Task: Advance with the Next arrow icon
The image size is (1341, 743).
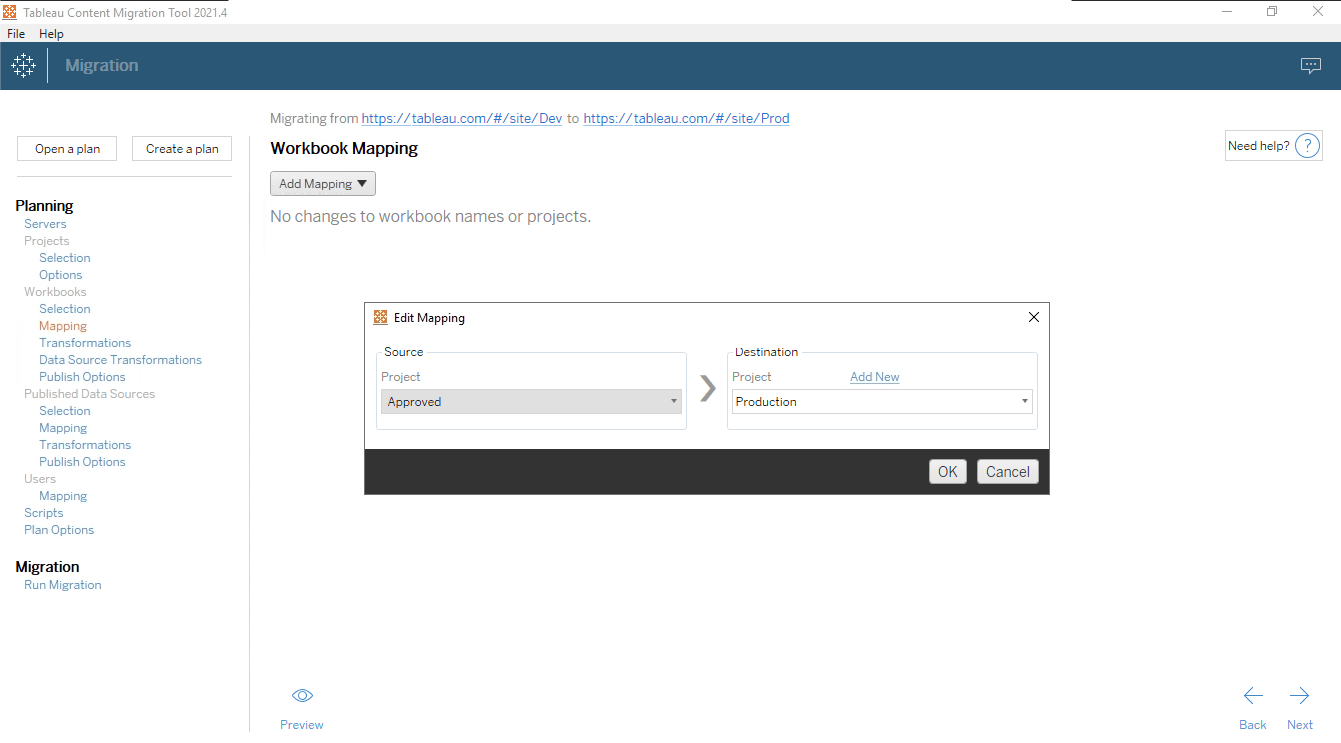Action: tap(1299, 696)
